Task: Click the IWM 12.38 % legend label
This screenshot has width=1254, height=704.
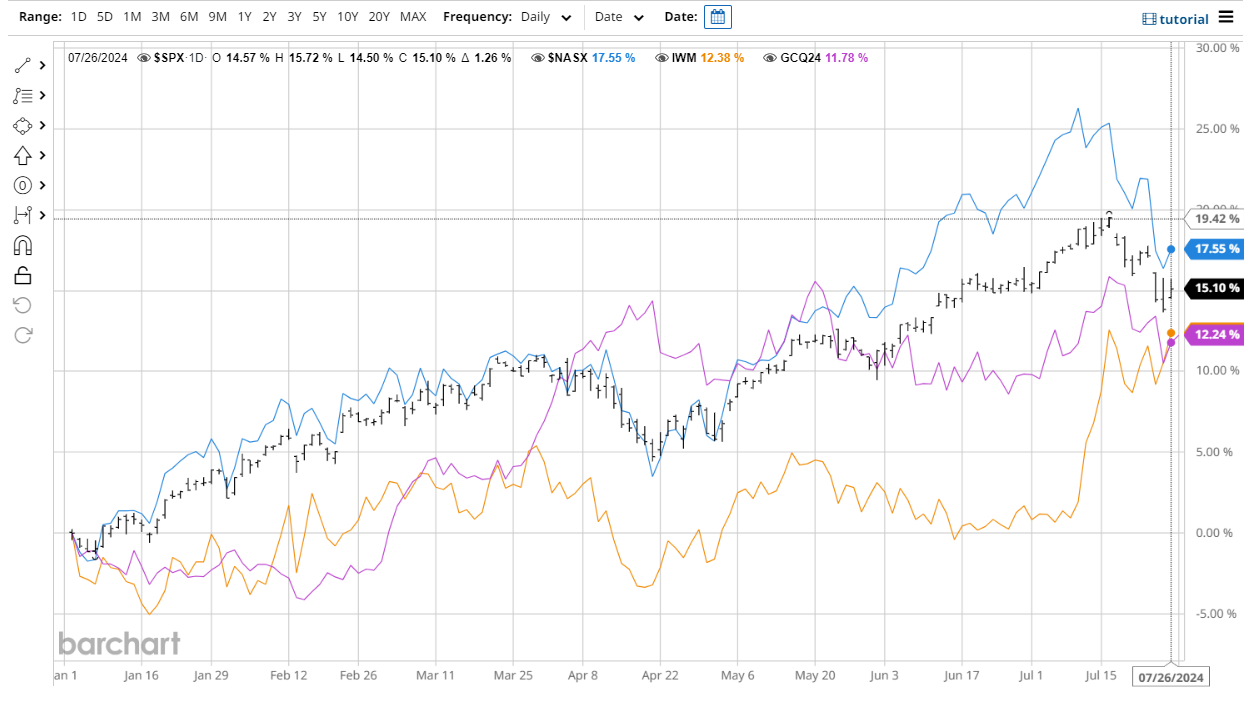Action: tap(708, 58)
